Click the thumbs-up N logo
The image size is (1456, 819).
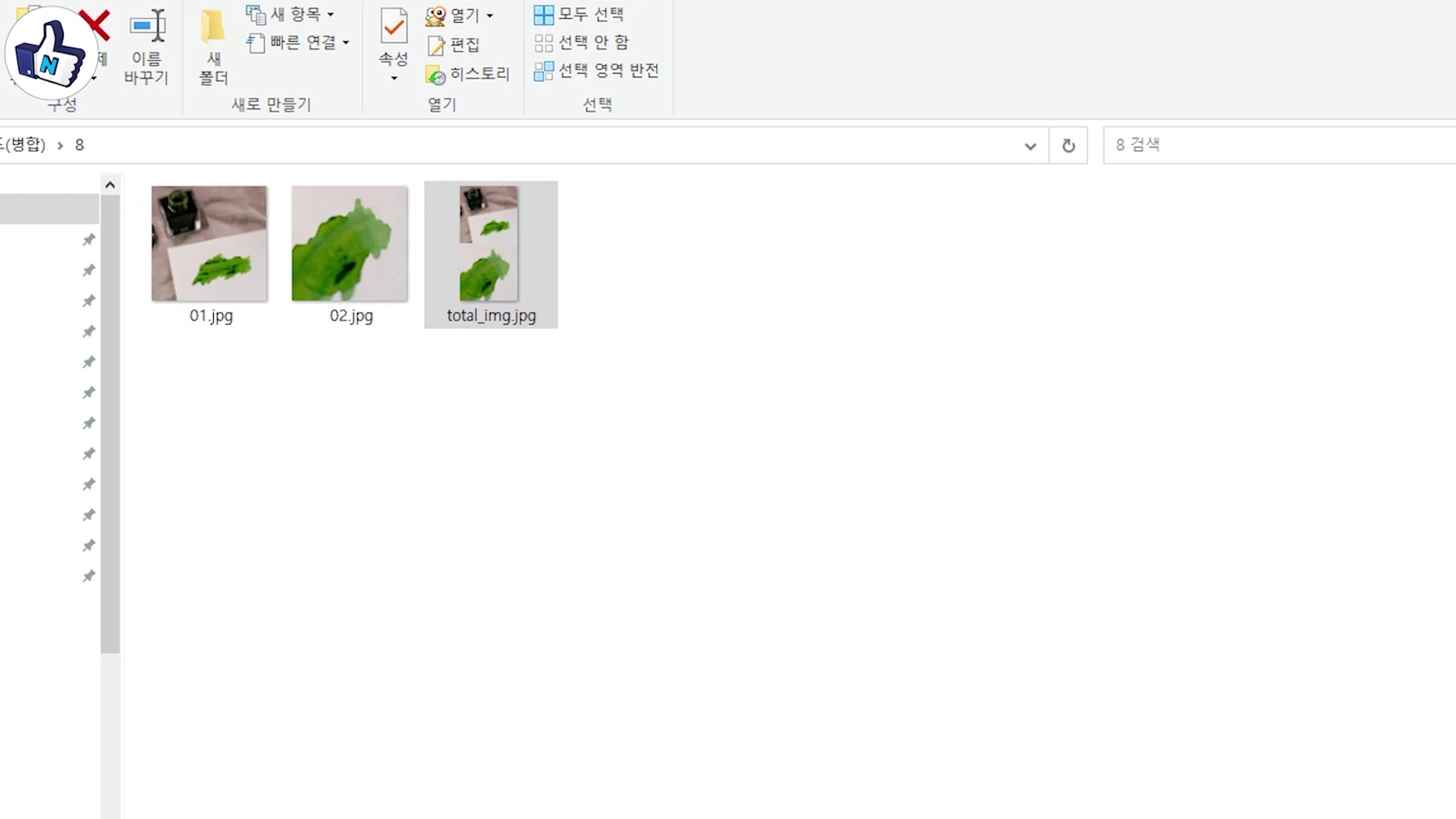[51, 53]
